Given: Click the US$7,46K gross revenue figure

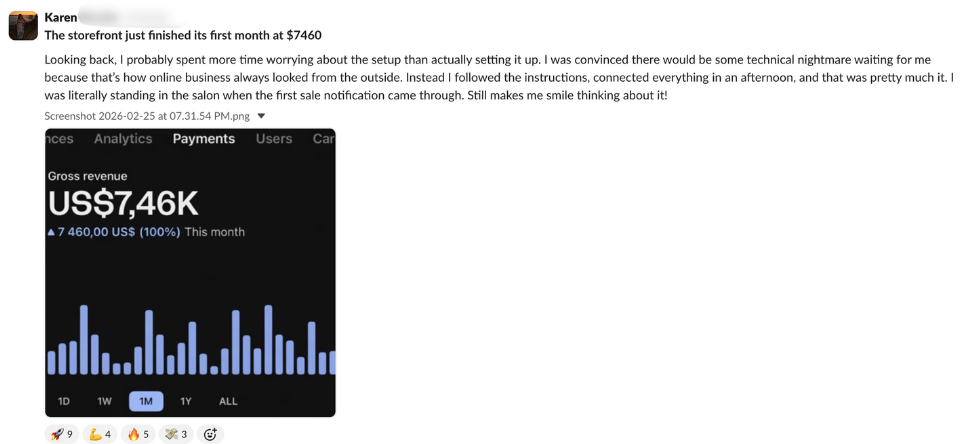Looking at the screenshot, I should point(123,204).
